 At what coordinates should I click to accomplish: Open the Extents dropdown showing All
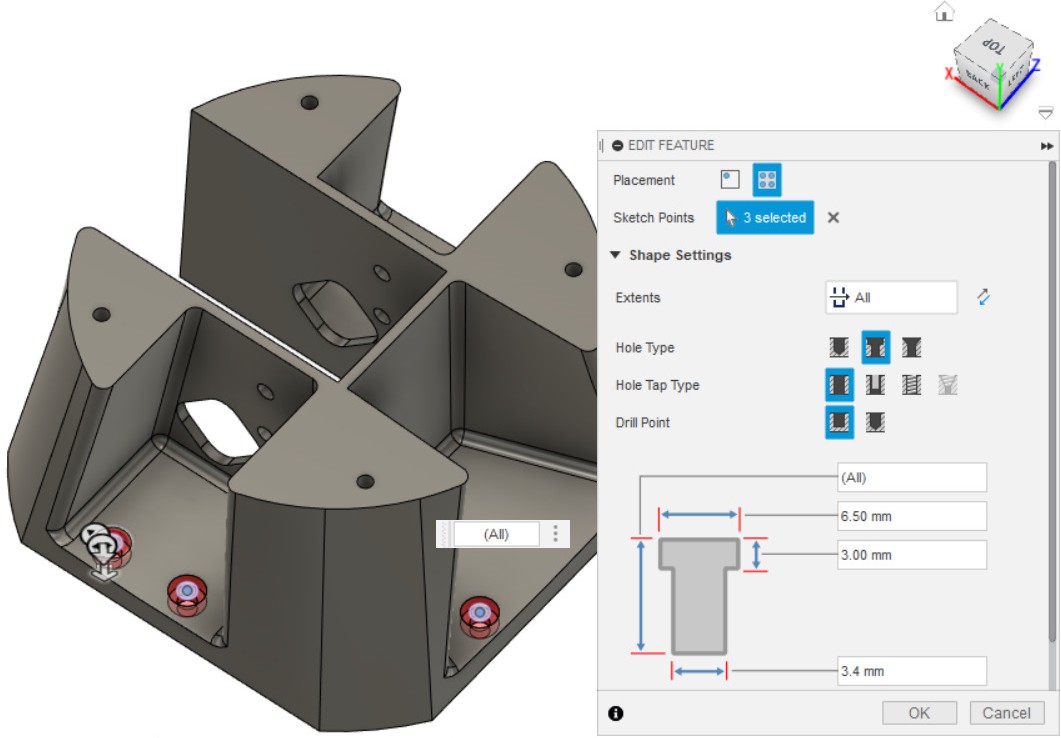point(891,298)
